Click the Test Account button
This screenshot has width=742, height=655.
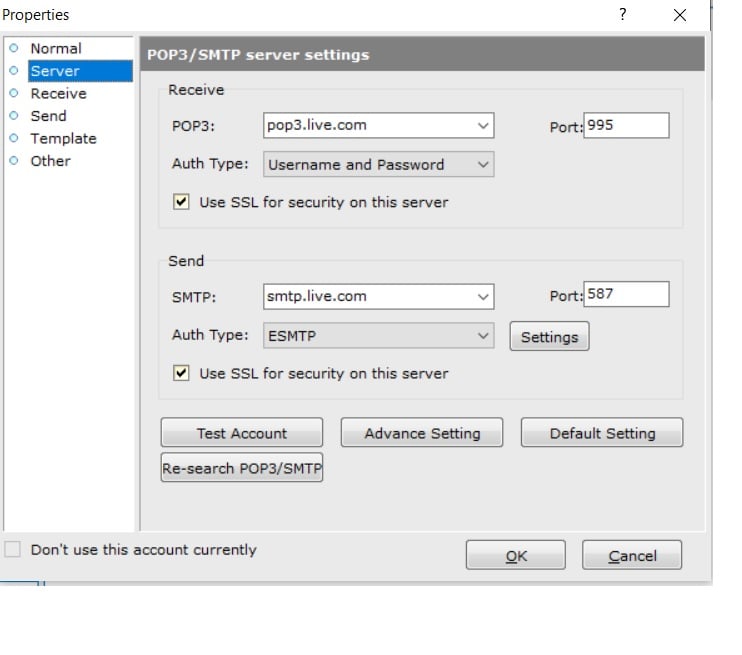coord(242,433)
